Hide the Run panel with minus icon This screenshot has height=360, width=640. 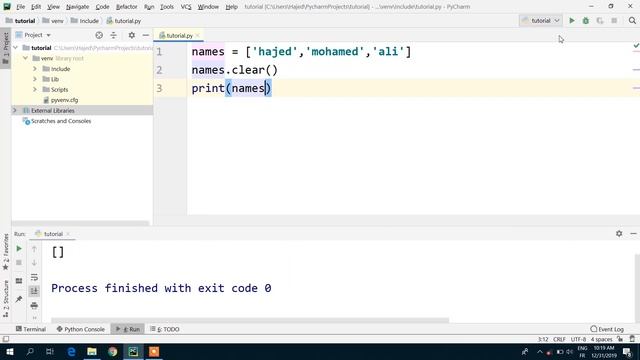633,233
